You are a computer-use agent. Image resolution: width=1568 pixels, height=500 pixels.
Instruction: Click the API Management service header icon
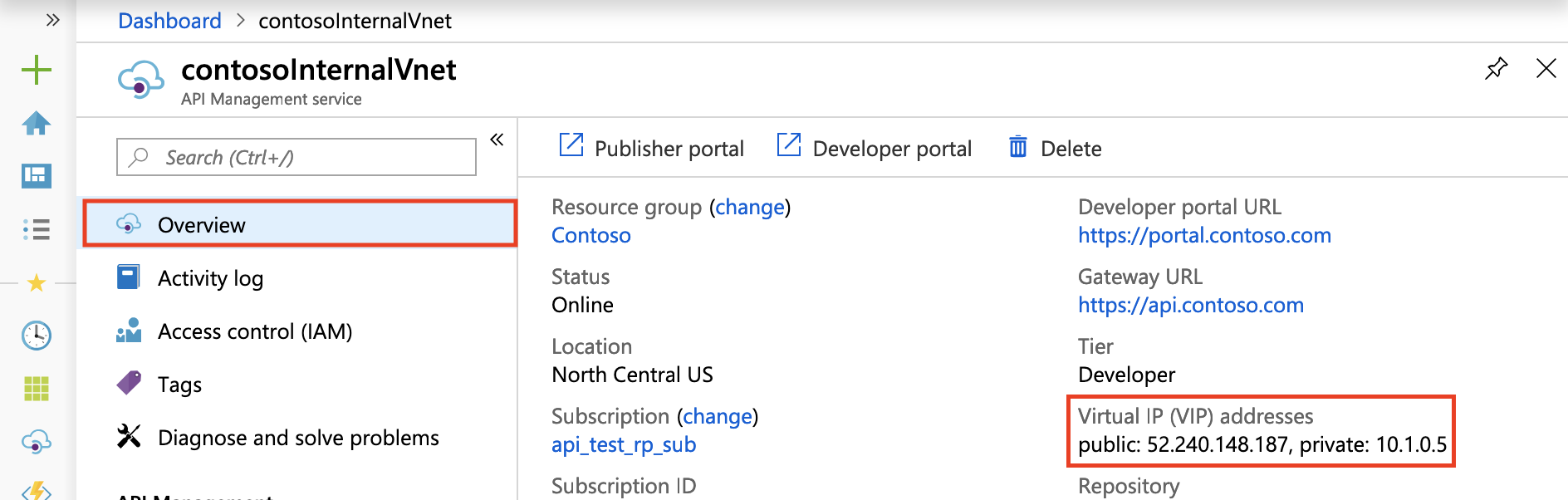pyautogui.click(x=141, y=80)
